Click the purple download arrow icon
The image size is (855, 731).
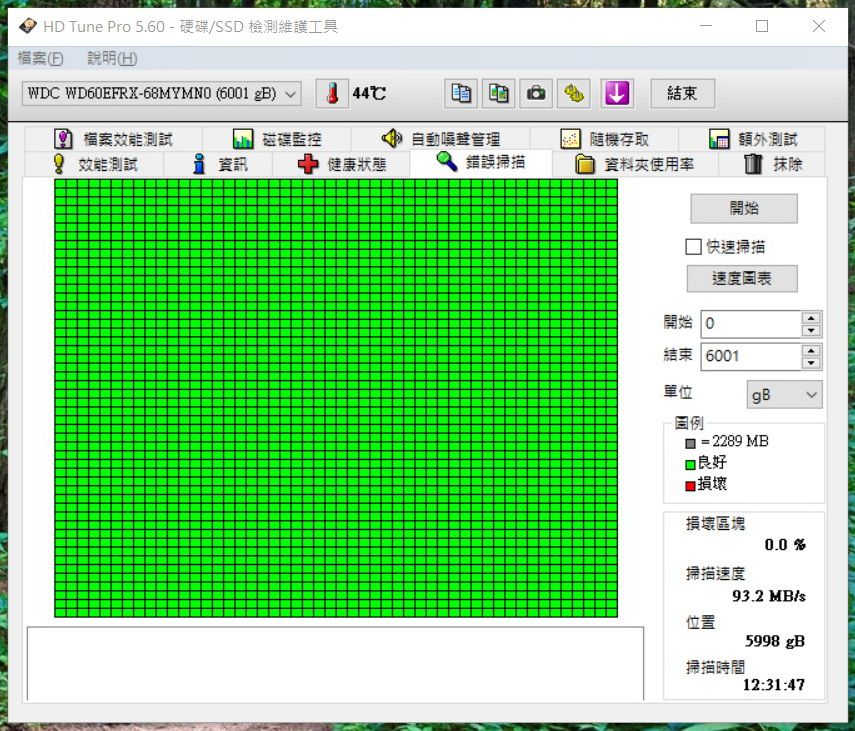pos(617,94)
